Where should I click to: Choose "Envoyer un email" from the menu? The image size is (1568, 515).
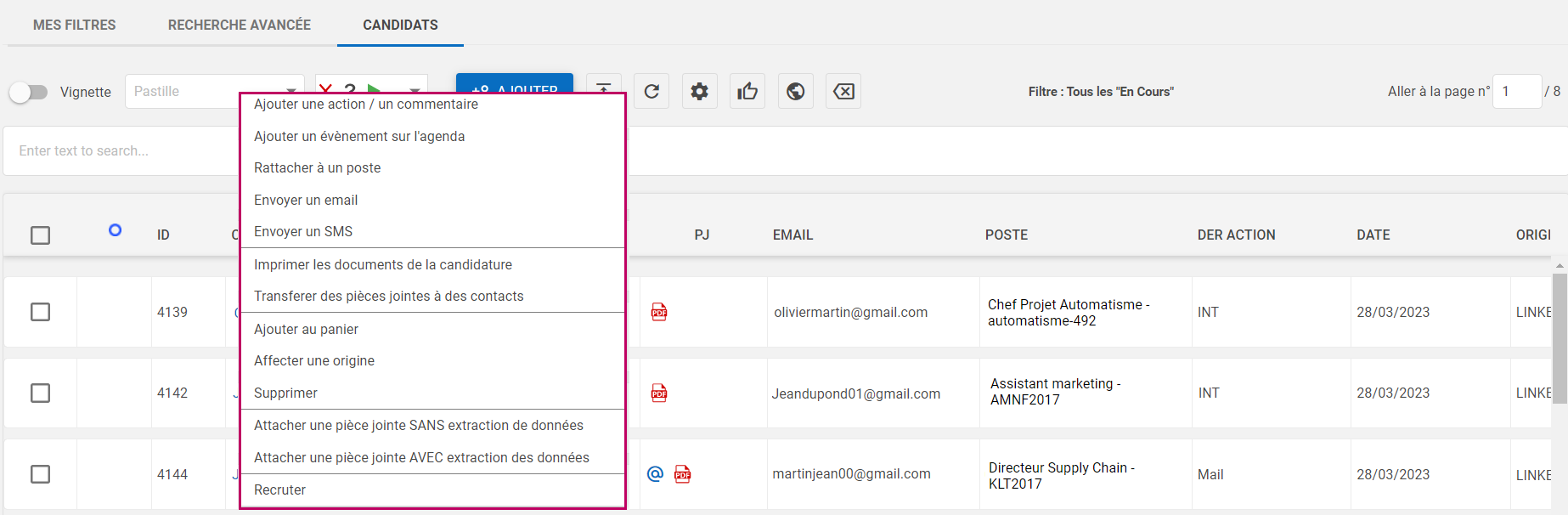(x=306, y=201)
